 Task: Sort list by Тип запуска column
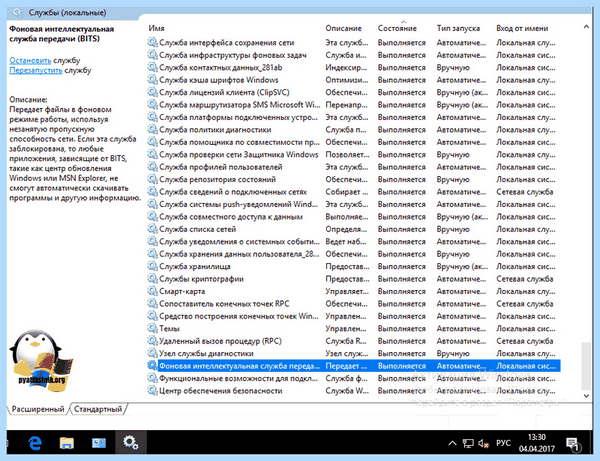click(x=458, y=28)
